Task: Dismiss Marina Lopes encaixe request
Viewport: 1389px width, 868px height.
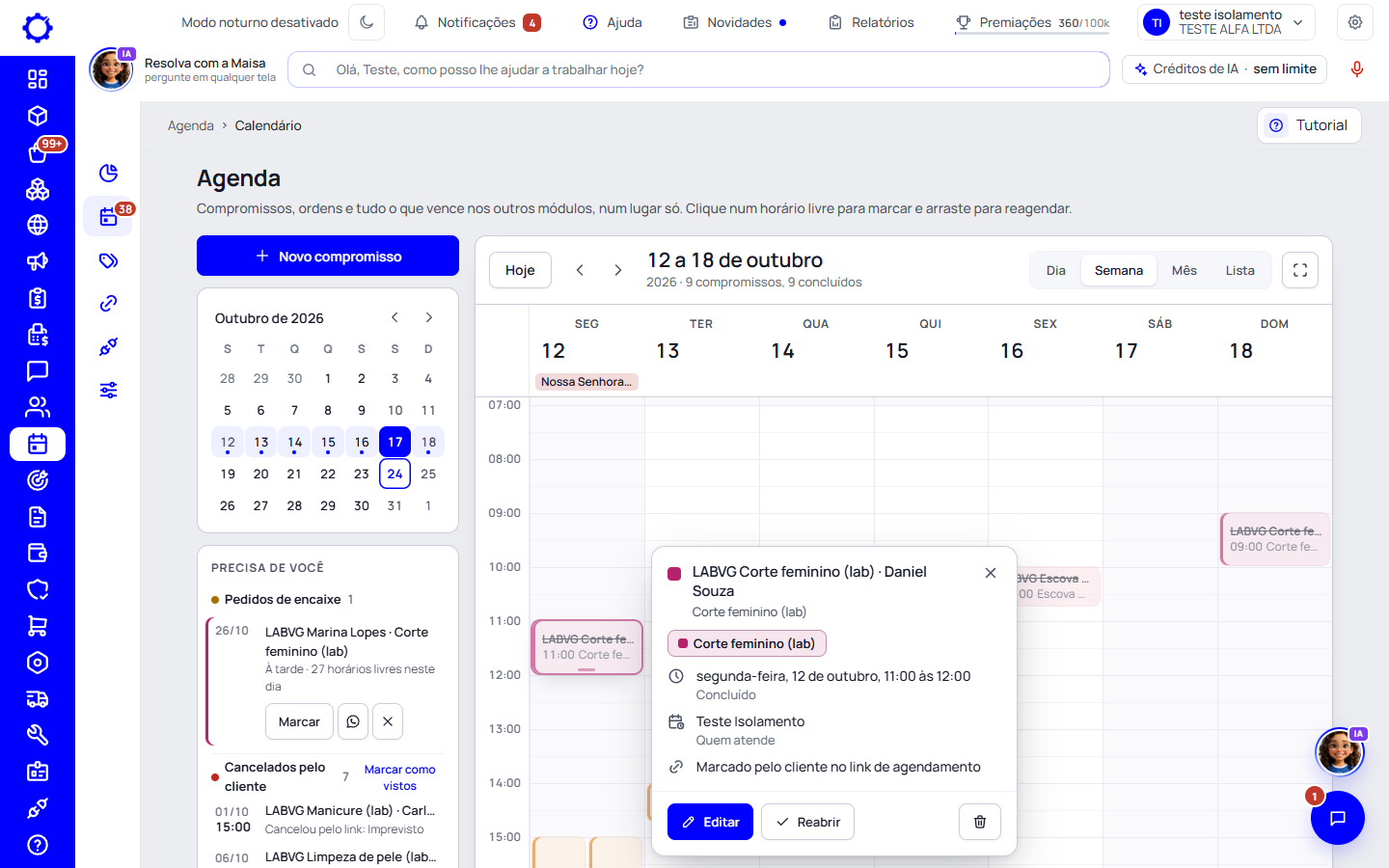Action: tap(388, 721)
